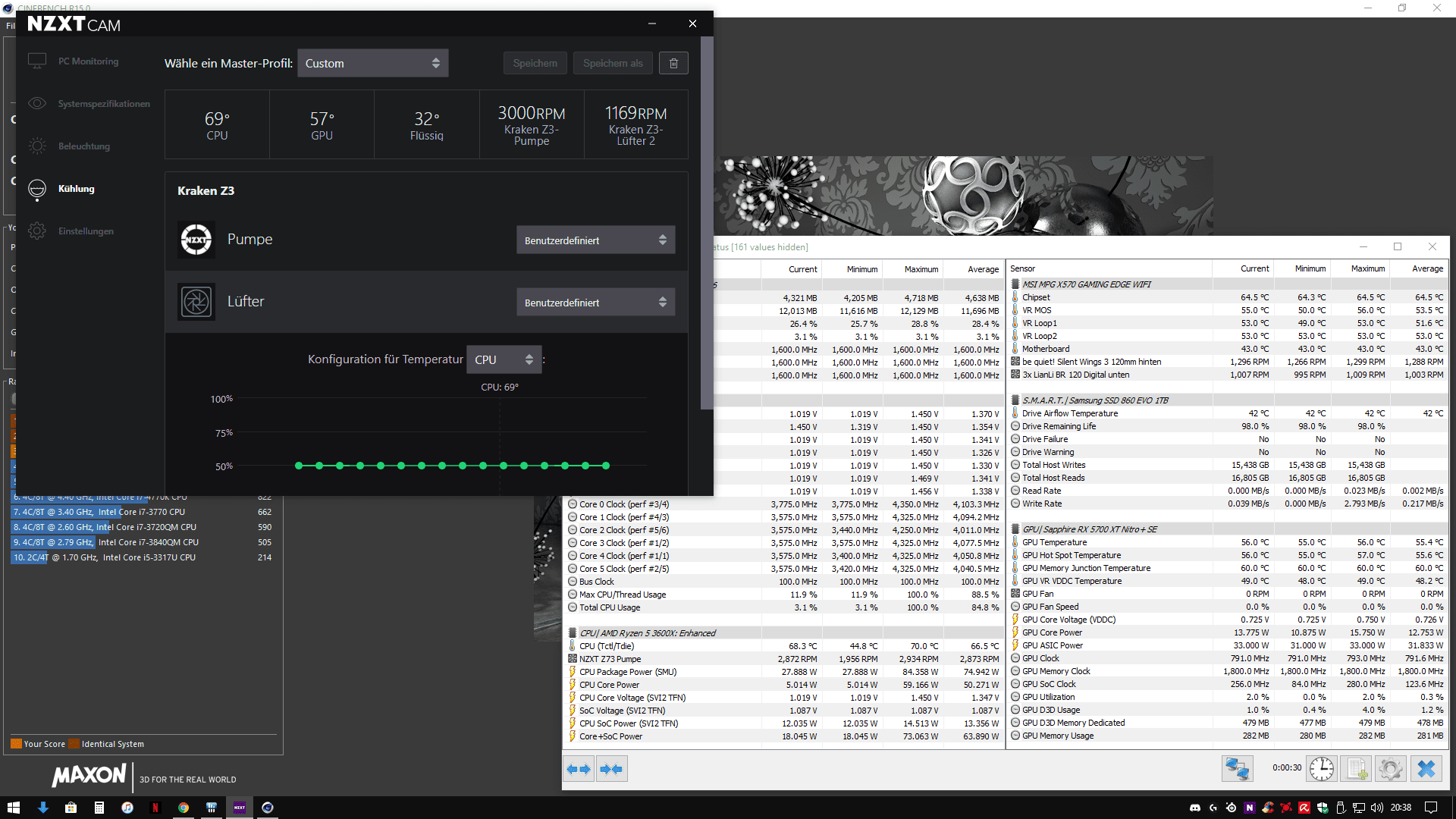Start logging with the sheet-plus icon
This screenshot has width=1456, height=819.
[1357, 769]
